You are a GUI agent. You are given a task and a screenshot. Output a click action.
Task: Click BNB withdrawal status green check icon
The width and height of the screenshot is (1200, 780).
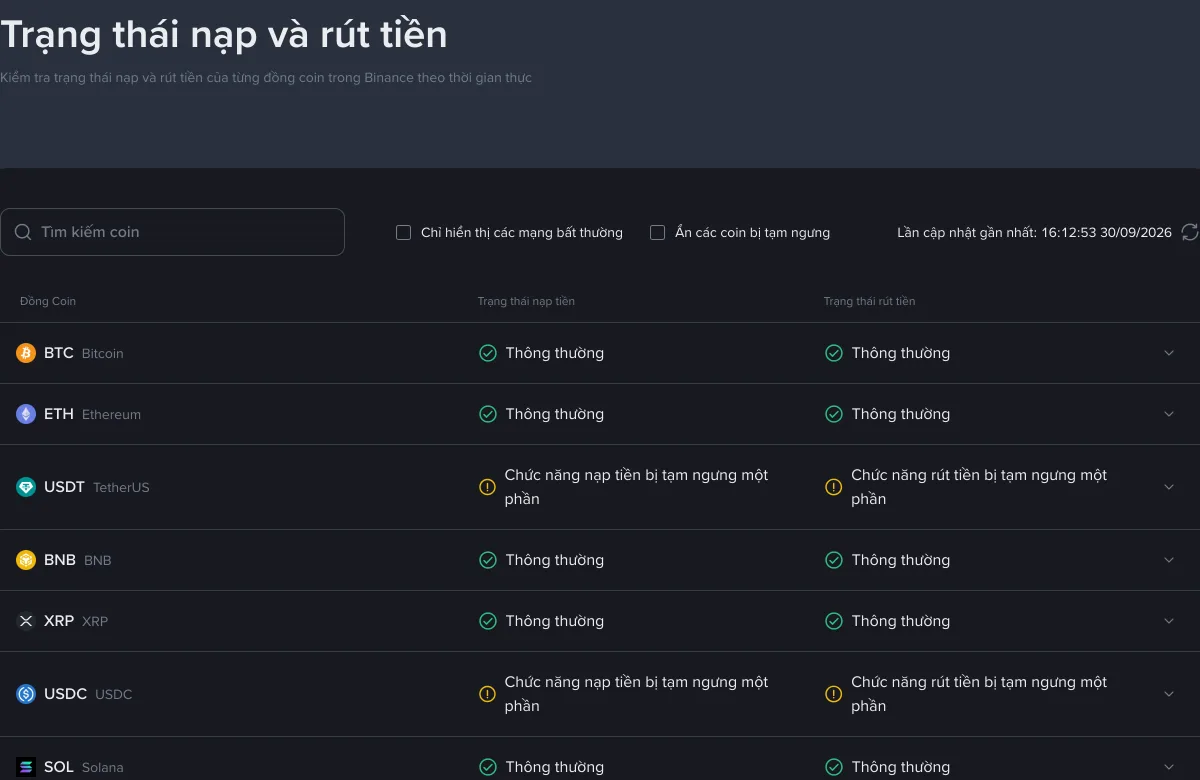coord(834,560)
